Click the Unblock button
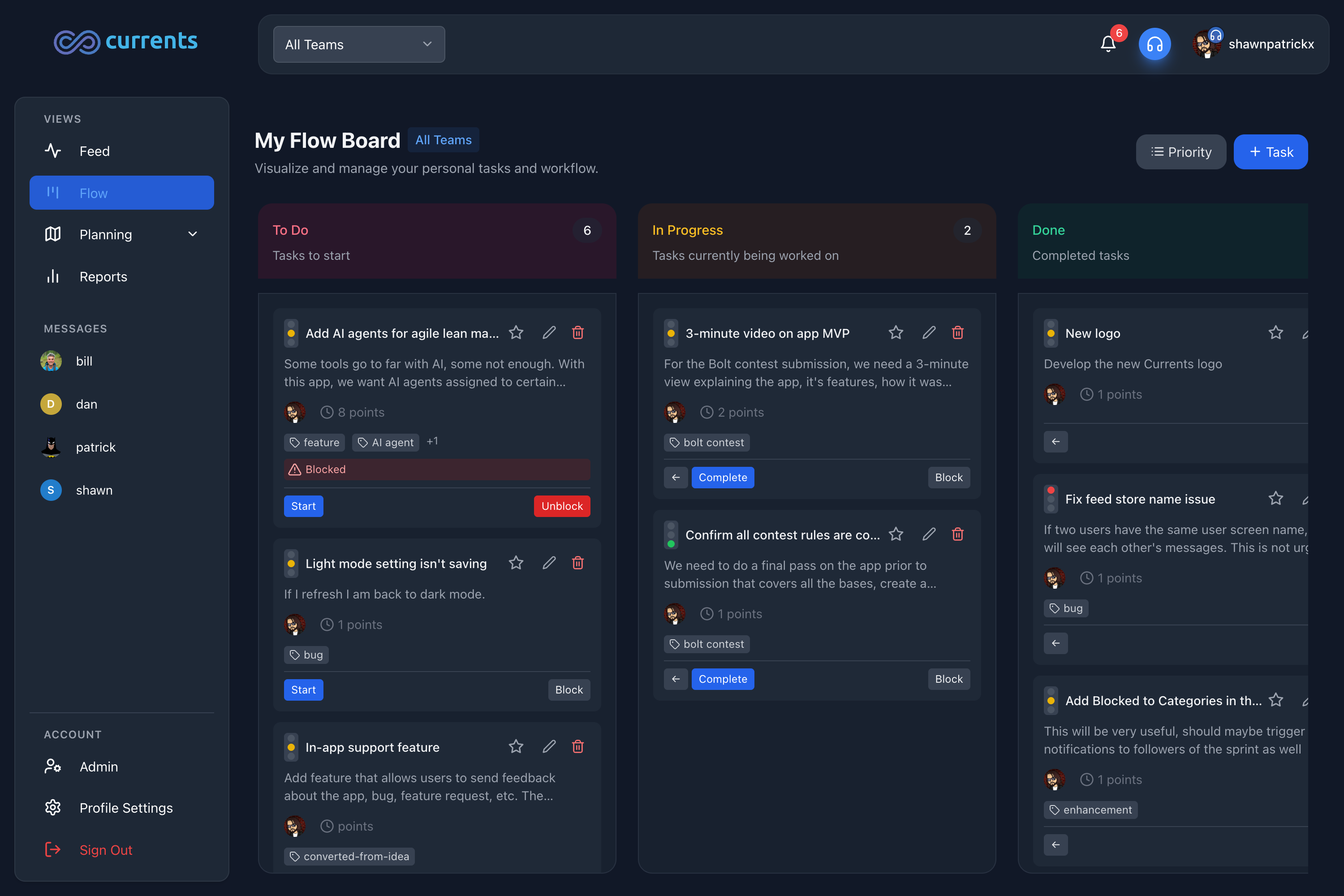The image size is (1344, 896). tap(562, 506)
